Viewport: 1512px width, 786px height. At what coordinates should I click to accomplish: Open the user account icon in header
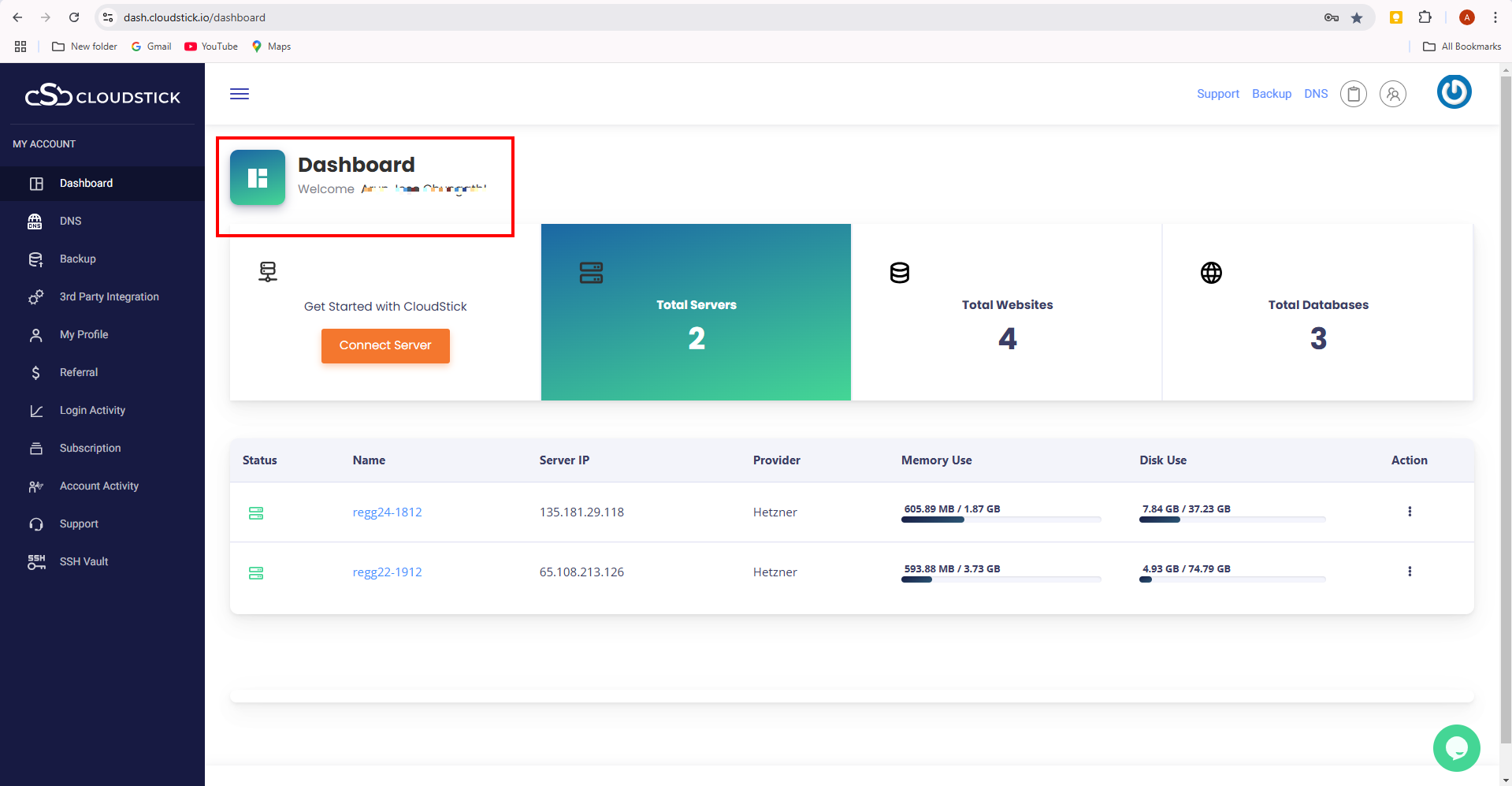point(1392,94)
